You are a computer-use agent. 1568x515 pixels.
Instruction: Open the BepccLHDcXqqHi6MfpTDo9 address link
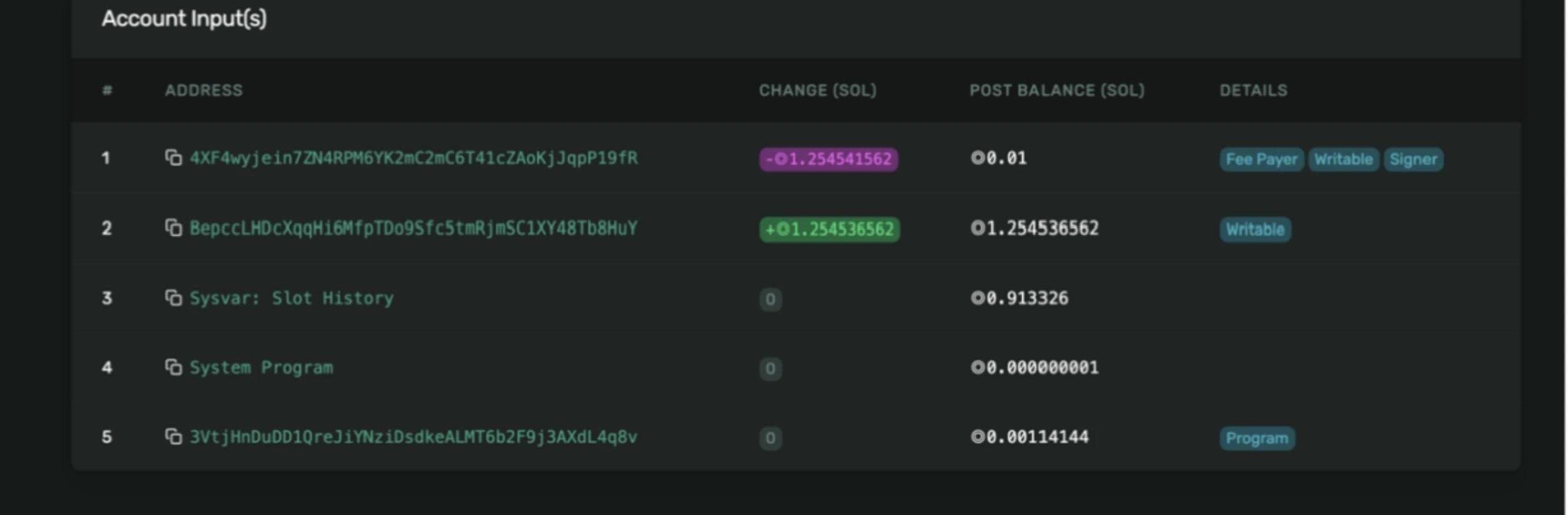coord(413,228)
